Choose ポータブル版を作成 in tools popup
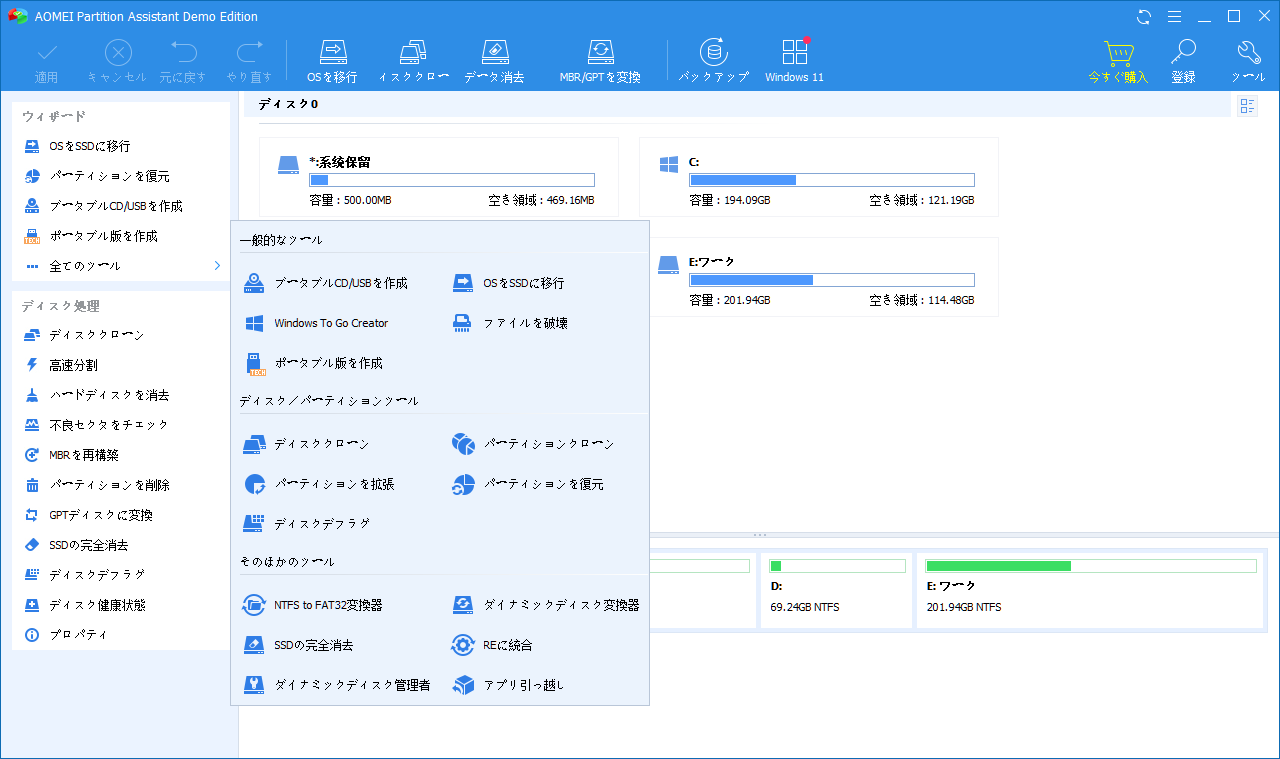Viewport: 1280px width, 759px height. point(314,363)
